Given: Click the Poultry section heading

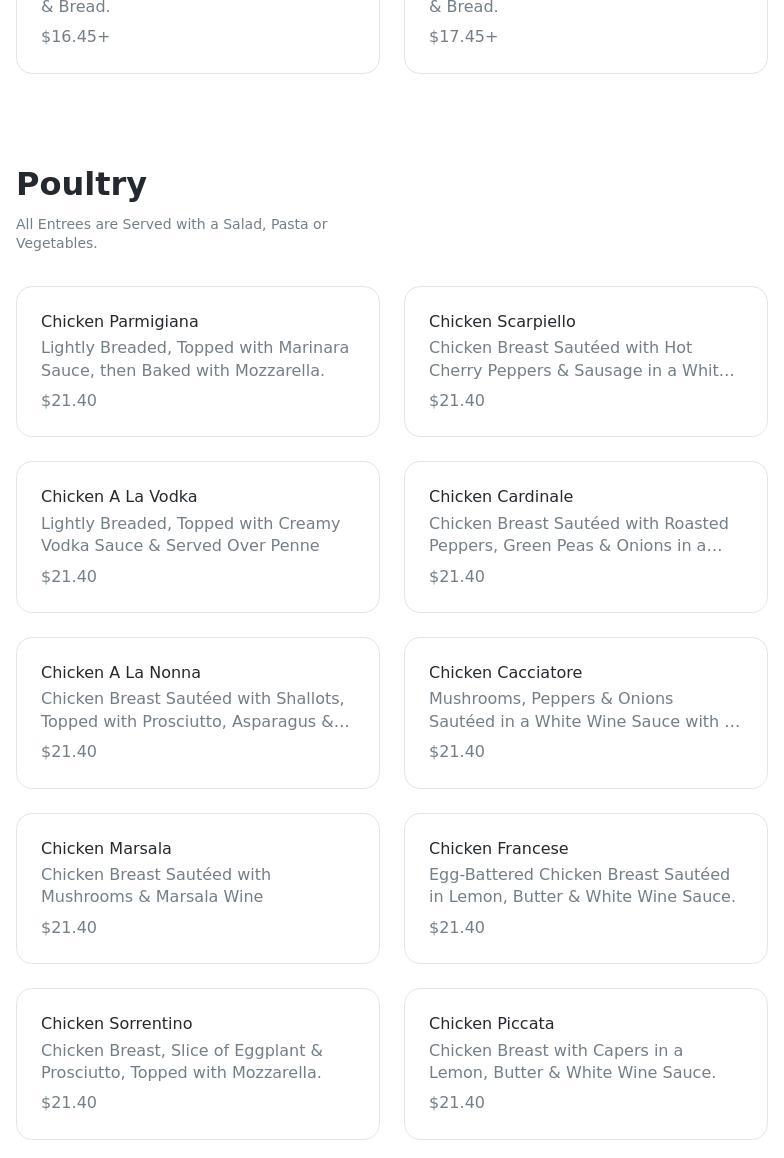Looking at the screenshot, I should click(x=82, y=184).
